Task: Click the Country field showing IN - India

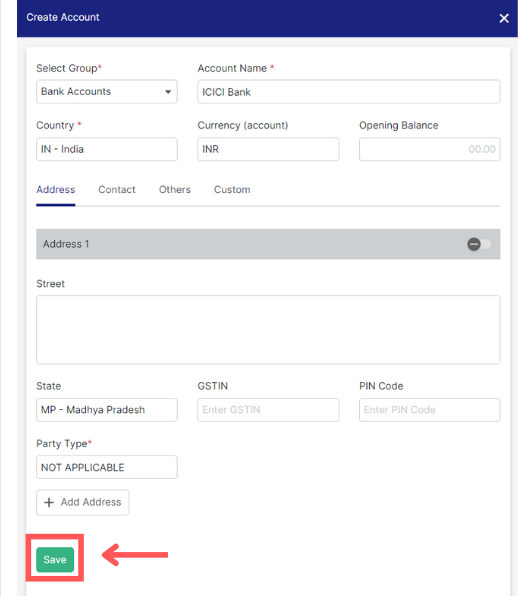Action: tap(107, 149)
